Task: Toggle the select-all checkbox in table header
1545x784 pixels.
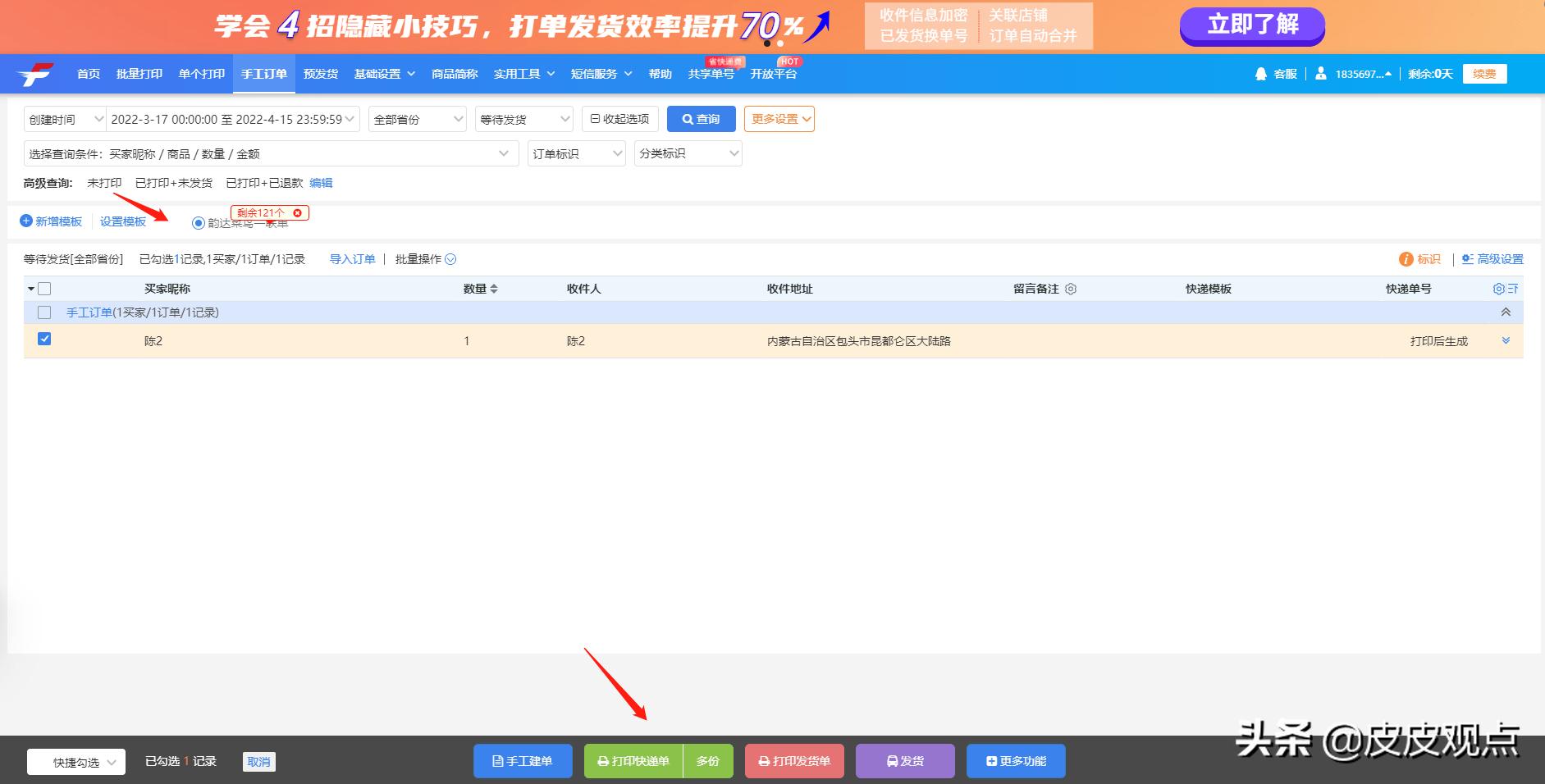Action: (45, 289)
